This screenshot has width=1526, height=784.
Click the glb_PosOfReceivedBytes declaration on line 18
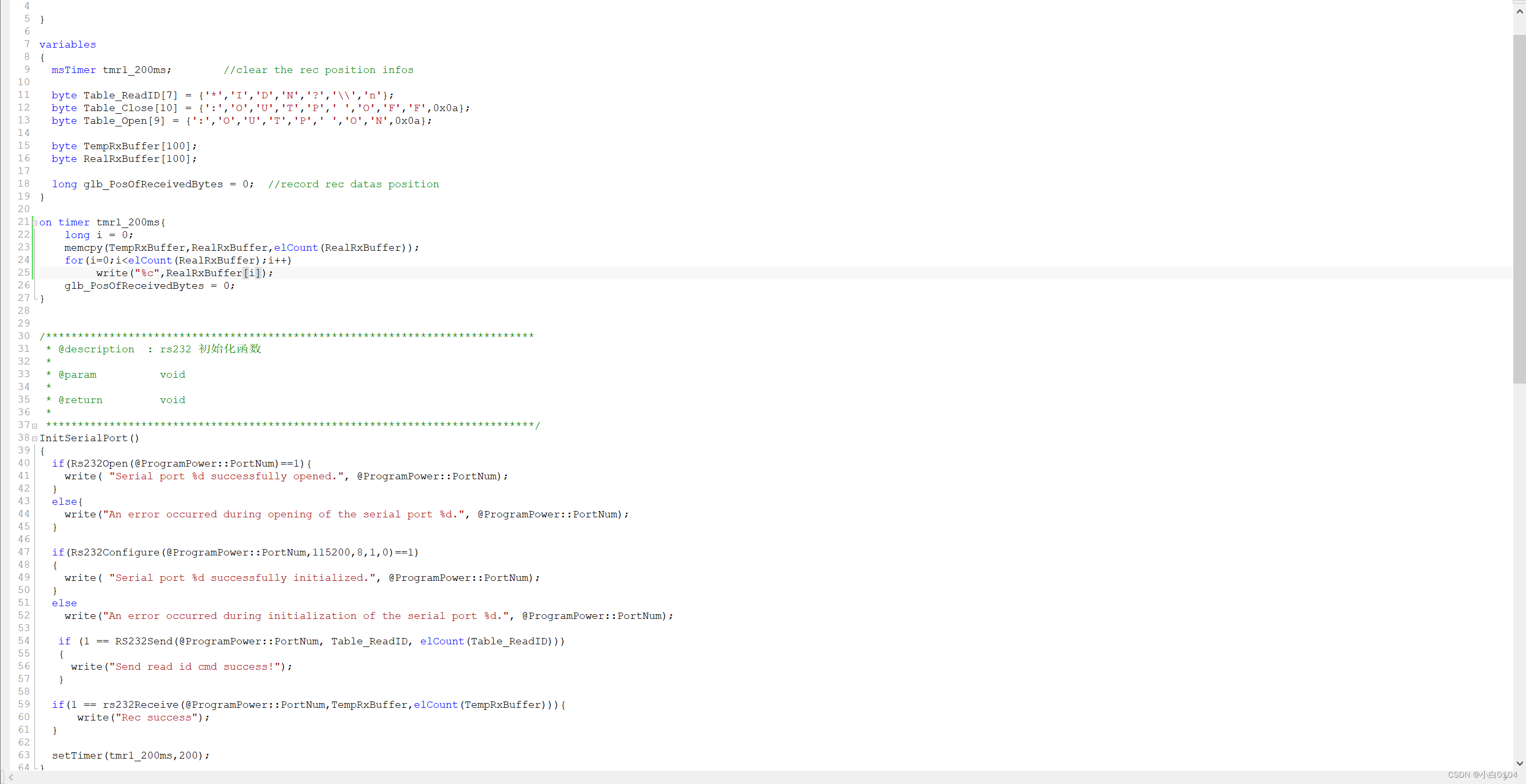coord(153,184)
